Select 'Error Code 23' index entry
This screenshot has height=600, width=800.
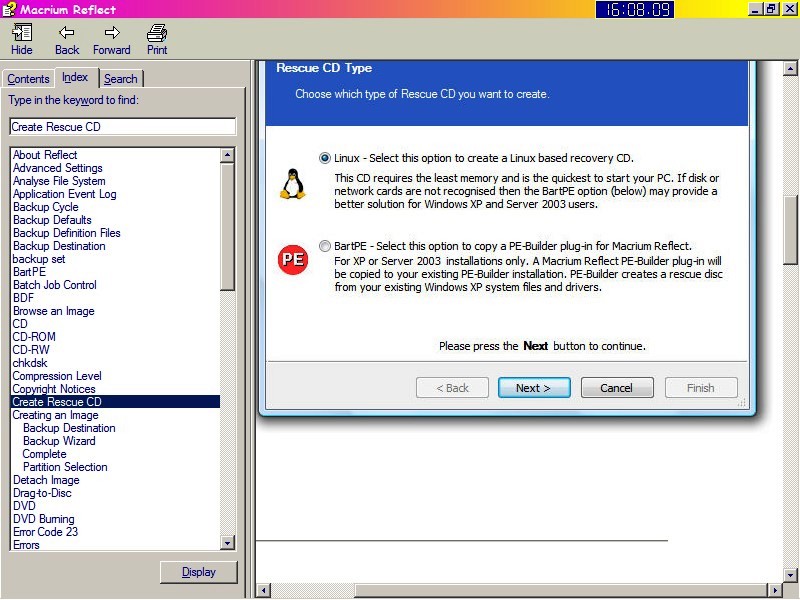pyautogui.click(x=45, y=532)
